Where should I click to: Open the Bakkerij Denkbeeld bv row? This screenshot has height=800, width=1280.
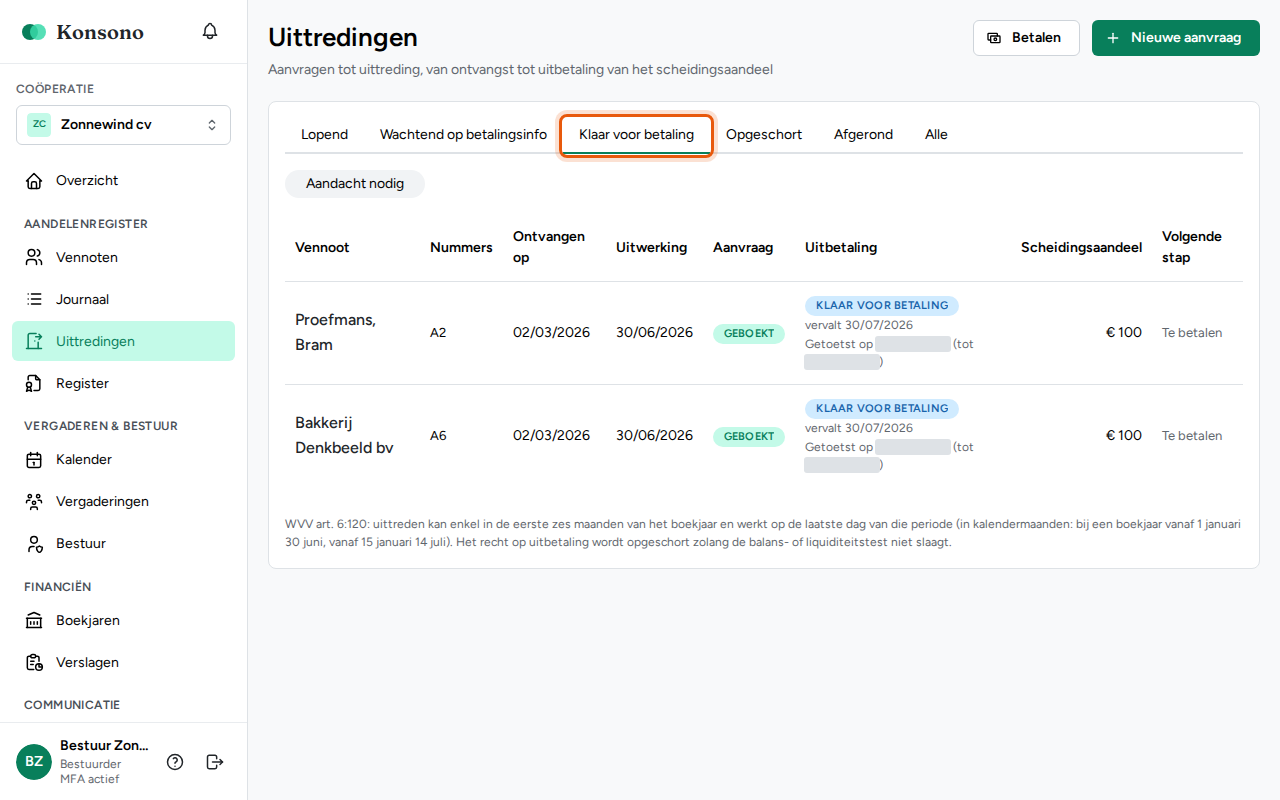pos(764,436)
